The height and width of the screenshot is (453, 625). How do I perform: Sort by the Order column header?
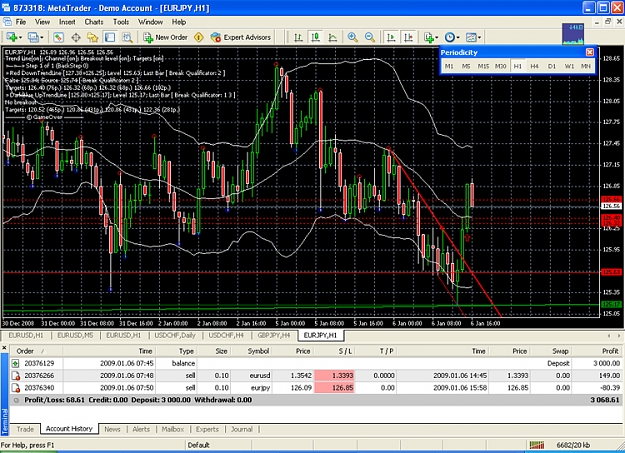point(36,351)
